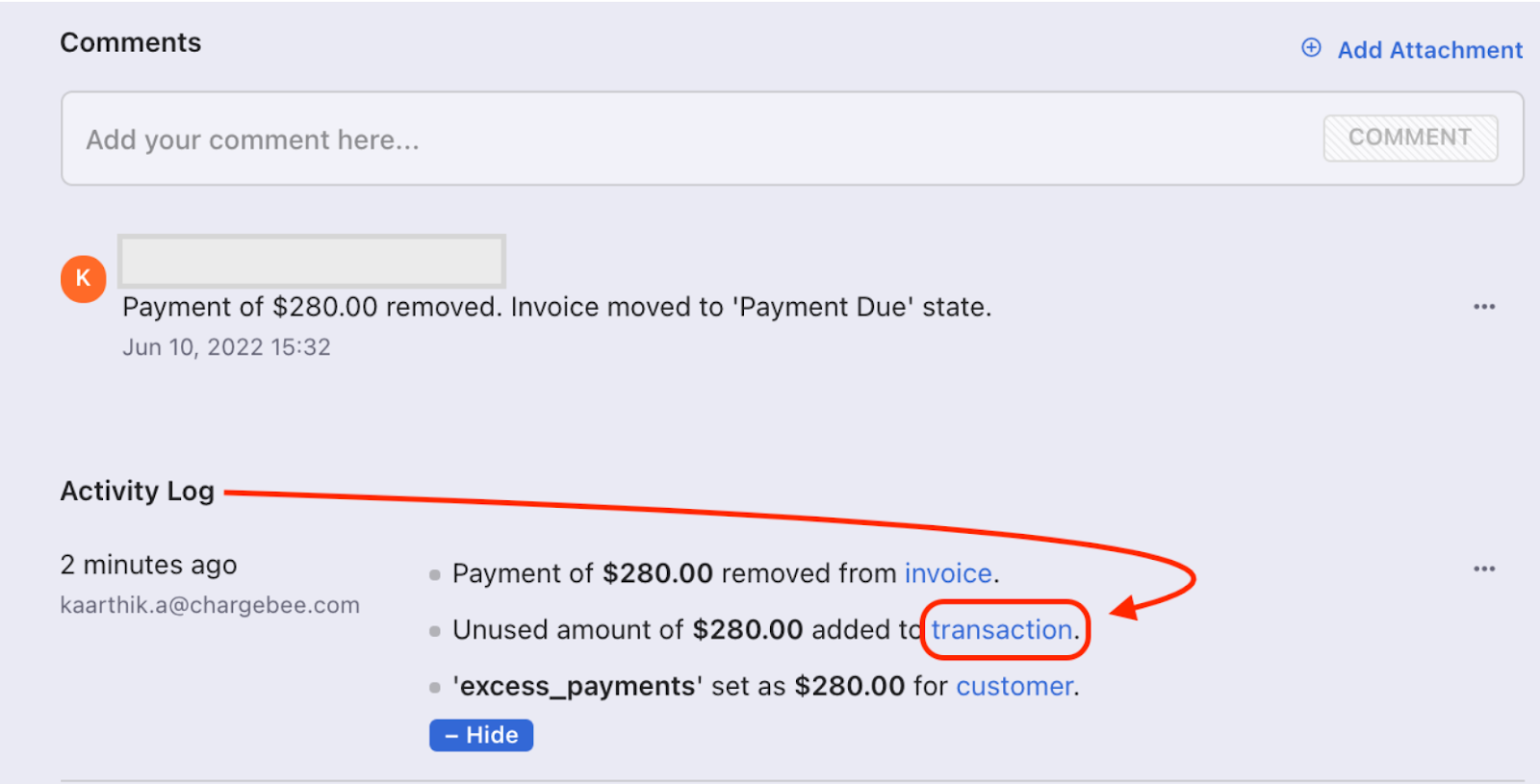This screenshot has width=1540, height=784.
Task: Click the orange K user avatar
Action: pyautogui.click(x=84, y=279)
